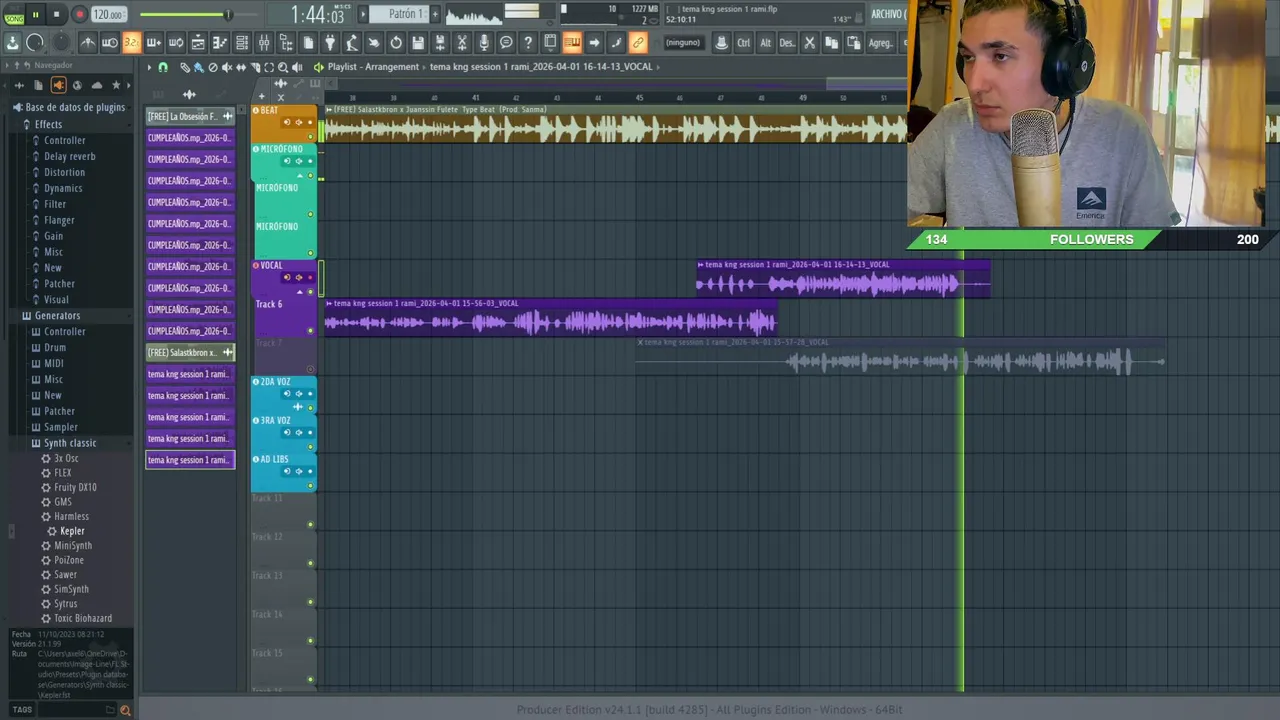The width and height of the screenshot is (1280, 720).
Task: Click the stamp icon next to (ninguno)
Action: coord(721,43)
